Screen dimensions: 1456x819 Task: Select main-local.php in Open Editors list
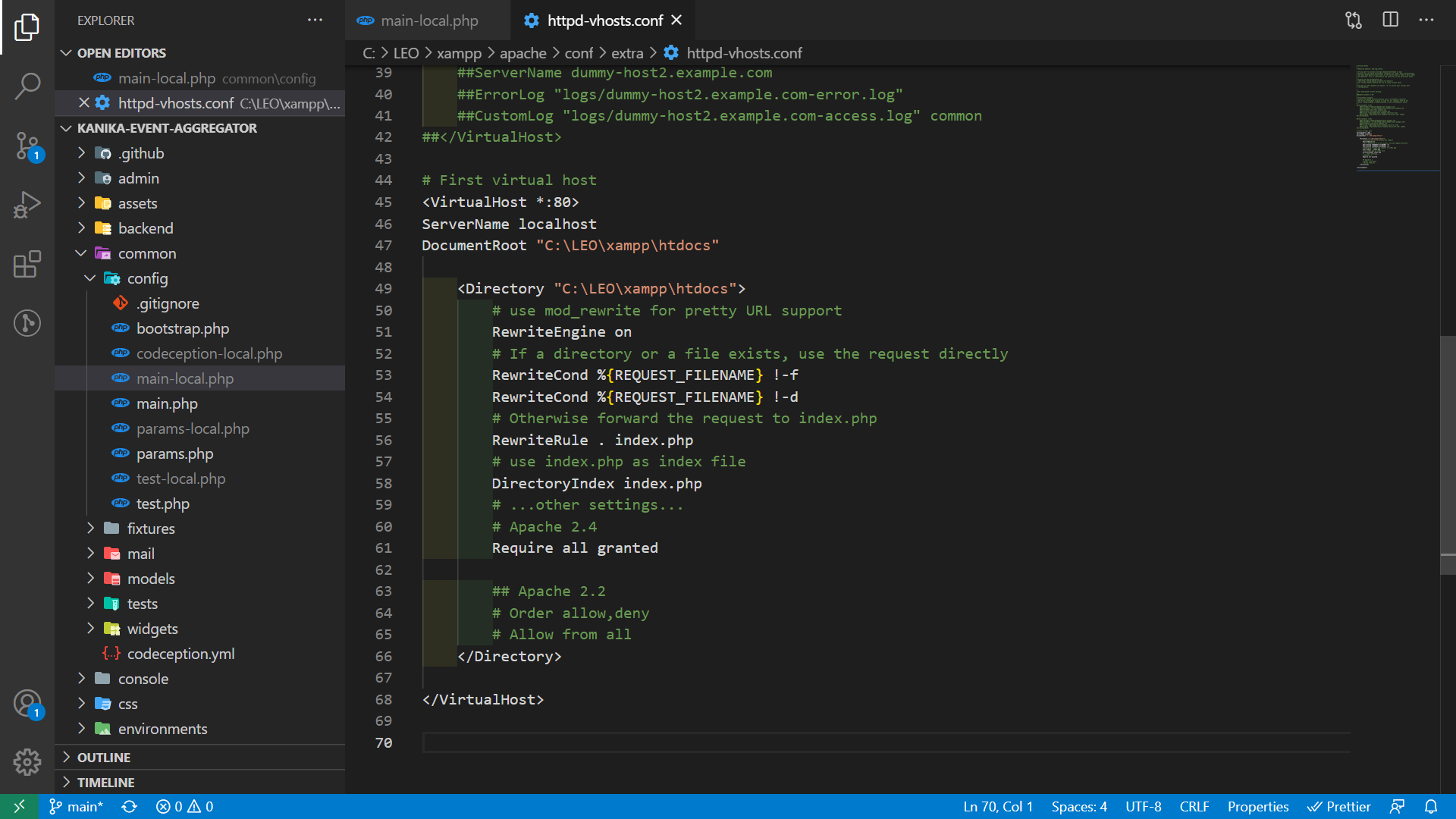point(200,78)
